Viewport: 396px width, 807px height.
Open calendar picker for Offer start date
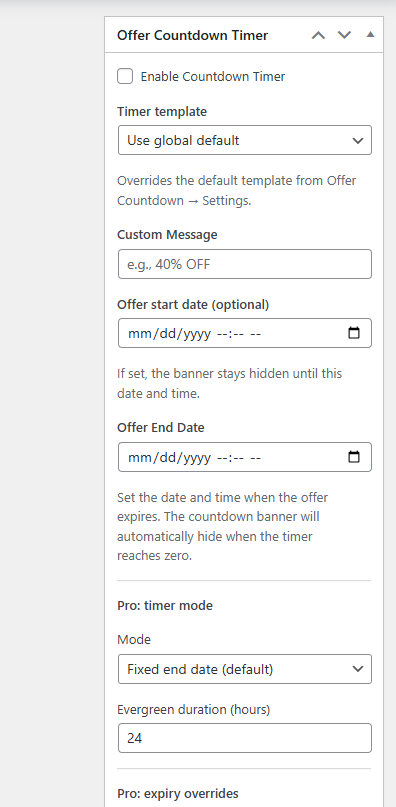tap(354, 333)
